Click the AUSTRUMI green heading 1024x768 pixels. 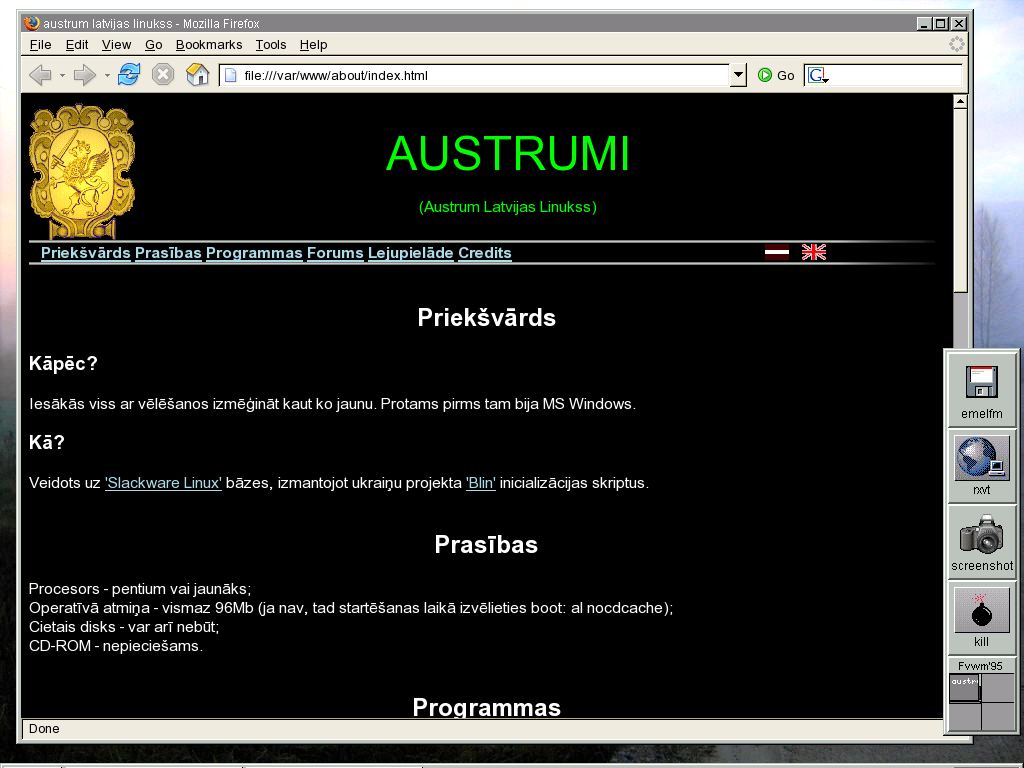[x=508, y=154]
